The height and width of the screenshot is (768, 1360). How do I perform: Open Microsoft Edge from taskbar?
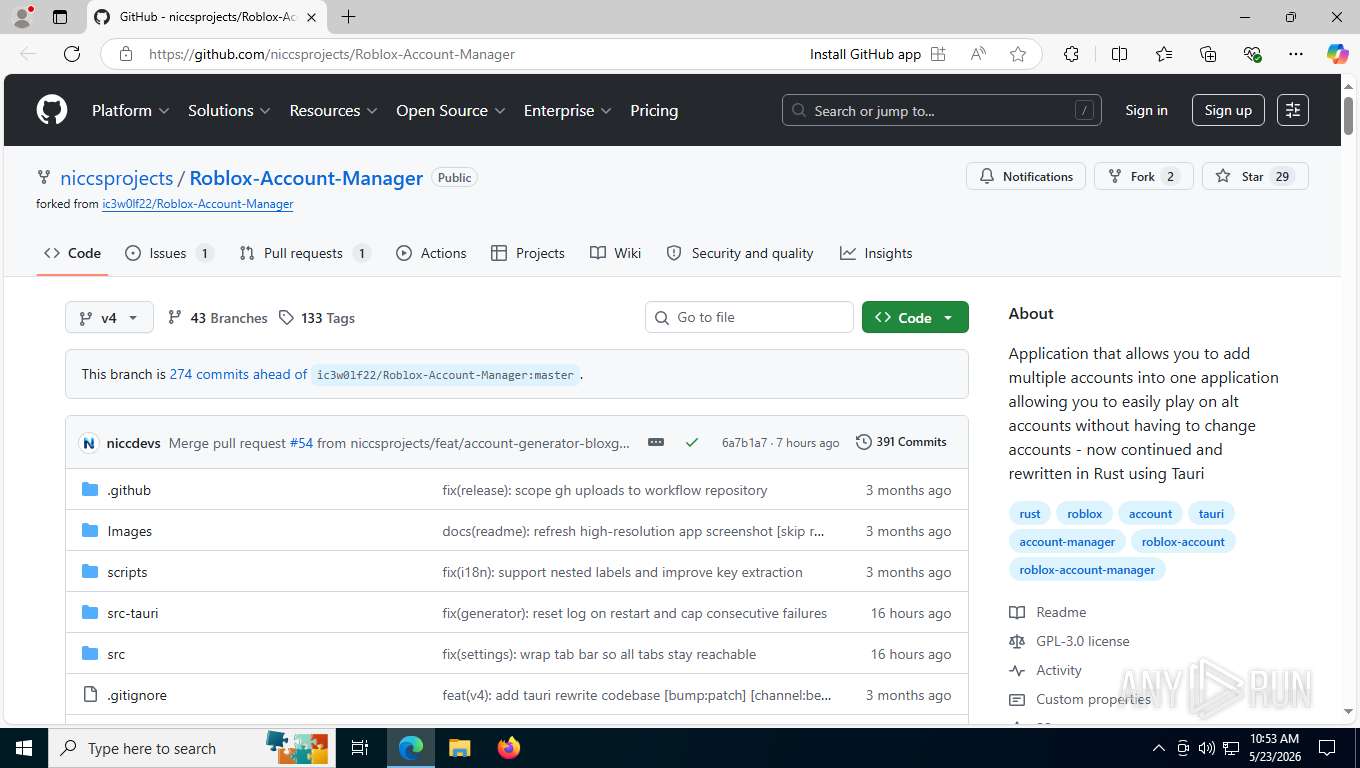(410, 747)
